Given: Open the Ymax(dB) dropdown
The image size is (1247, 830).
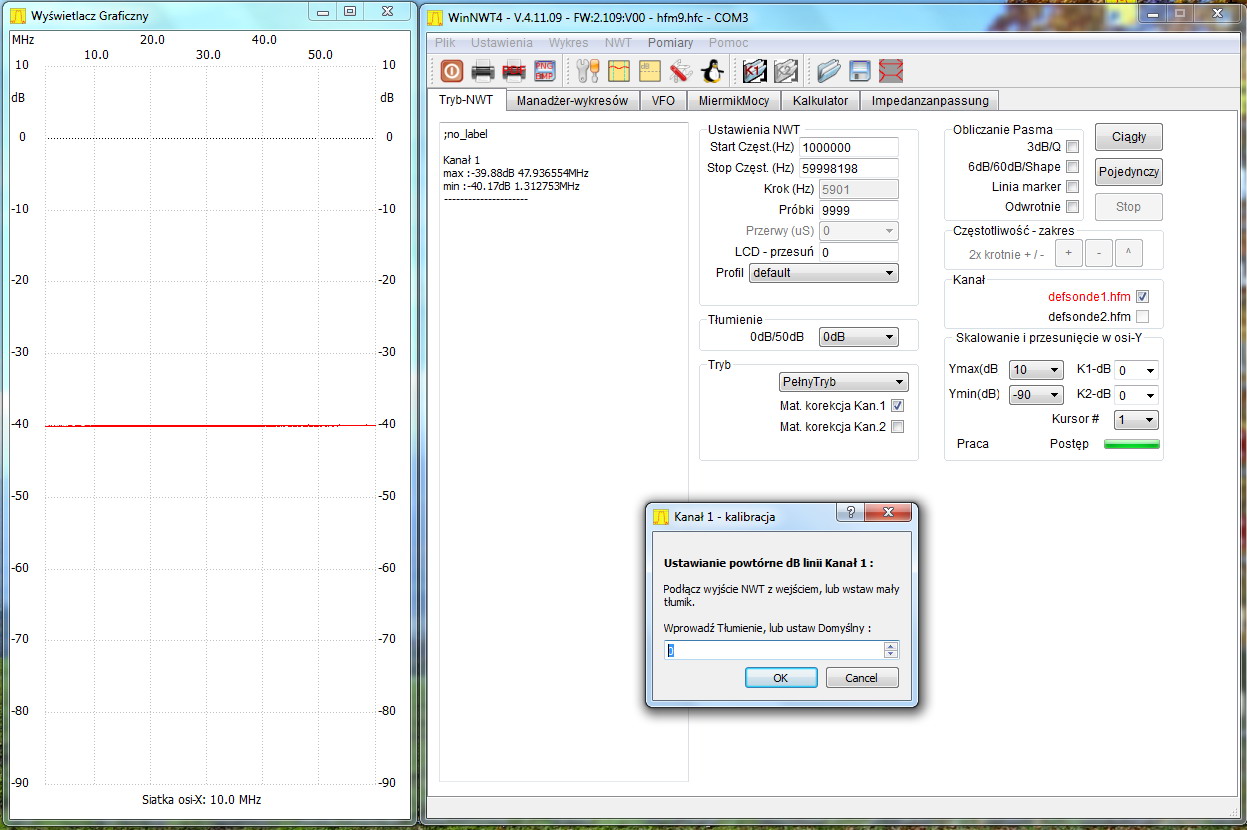Looking at the screenshot, I should coord(1034,370).
